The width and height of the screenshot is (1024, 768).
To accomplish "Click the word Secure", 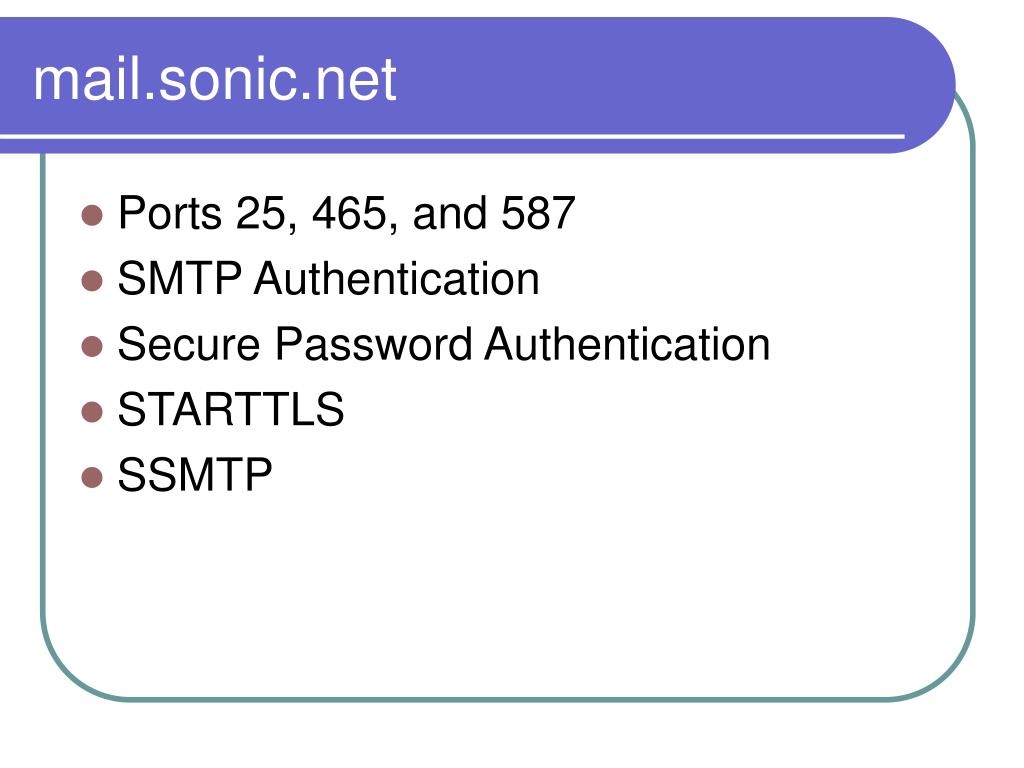I will pyautogui.click(x=189, y=344).
